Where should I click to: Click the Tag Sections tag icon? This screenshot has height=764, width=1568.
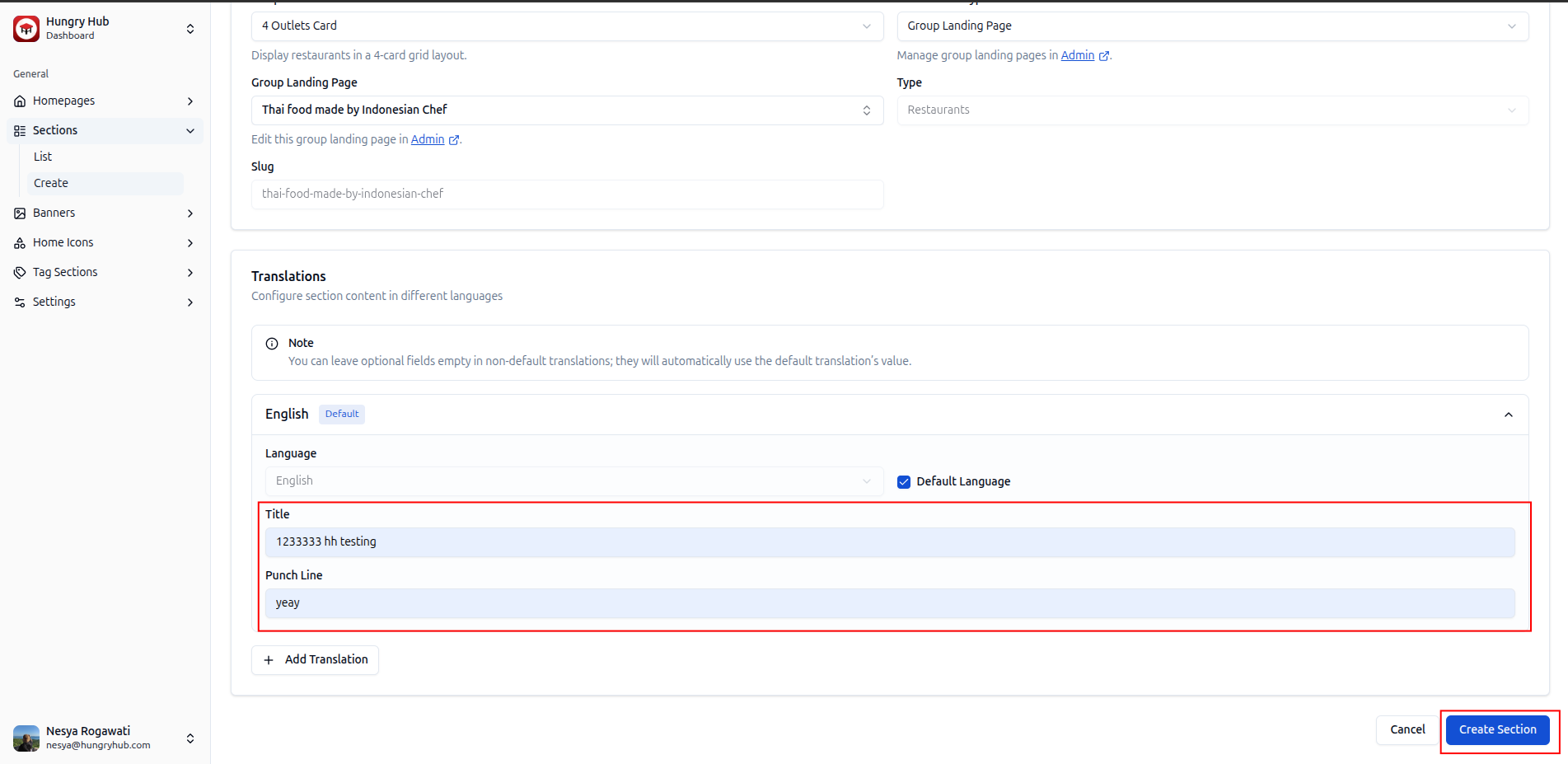(20, 273)
